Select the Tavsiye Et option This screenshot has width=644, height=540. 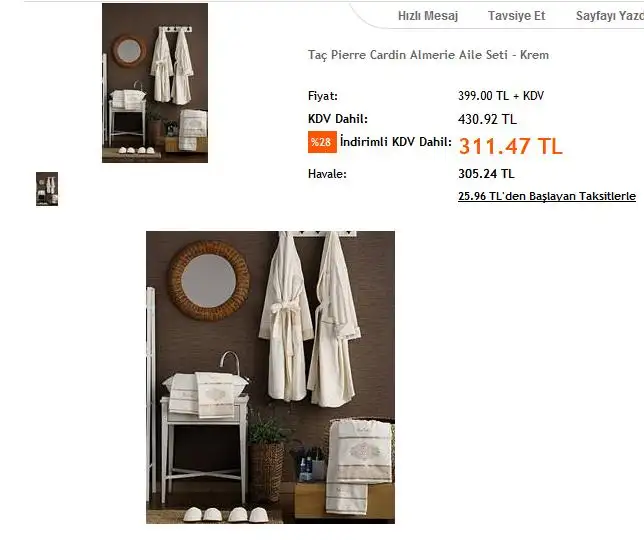[516, 16]
